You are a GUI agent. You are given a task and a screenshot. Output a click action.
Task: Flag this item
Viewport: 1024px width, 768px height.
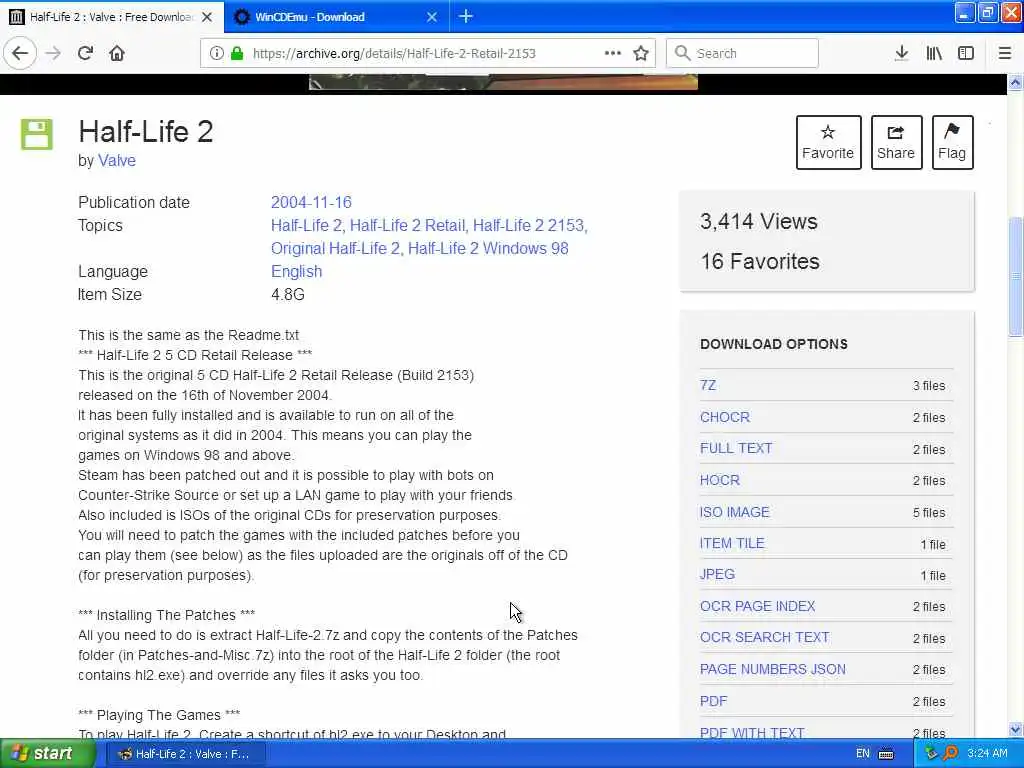coord(952,142)
